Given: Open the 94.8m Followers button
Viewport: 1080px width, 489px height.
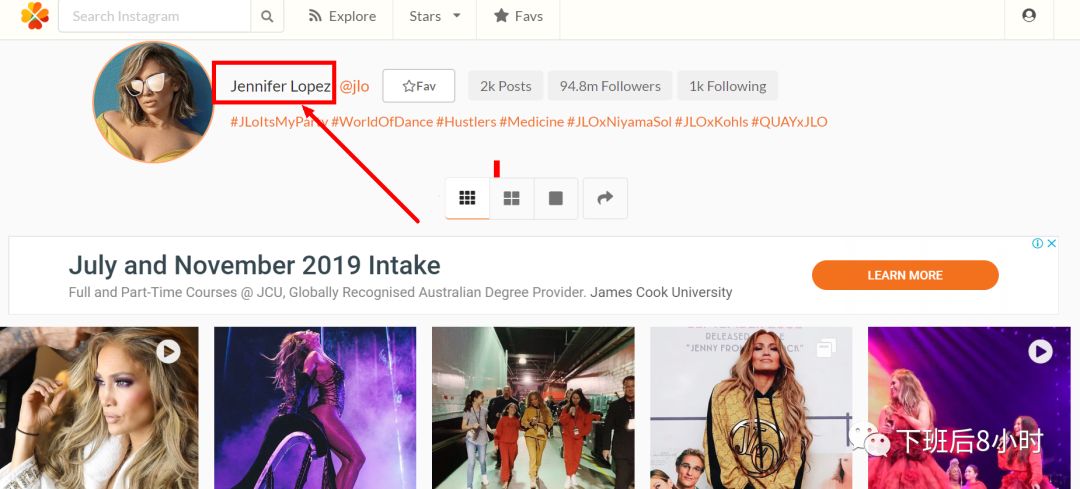Looking at the screenshot, I should (610, 86).
